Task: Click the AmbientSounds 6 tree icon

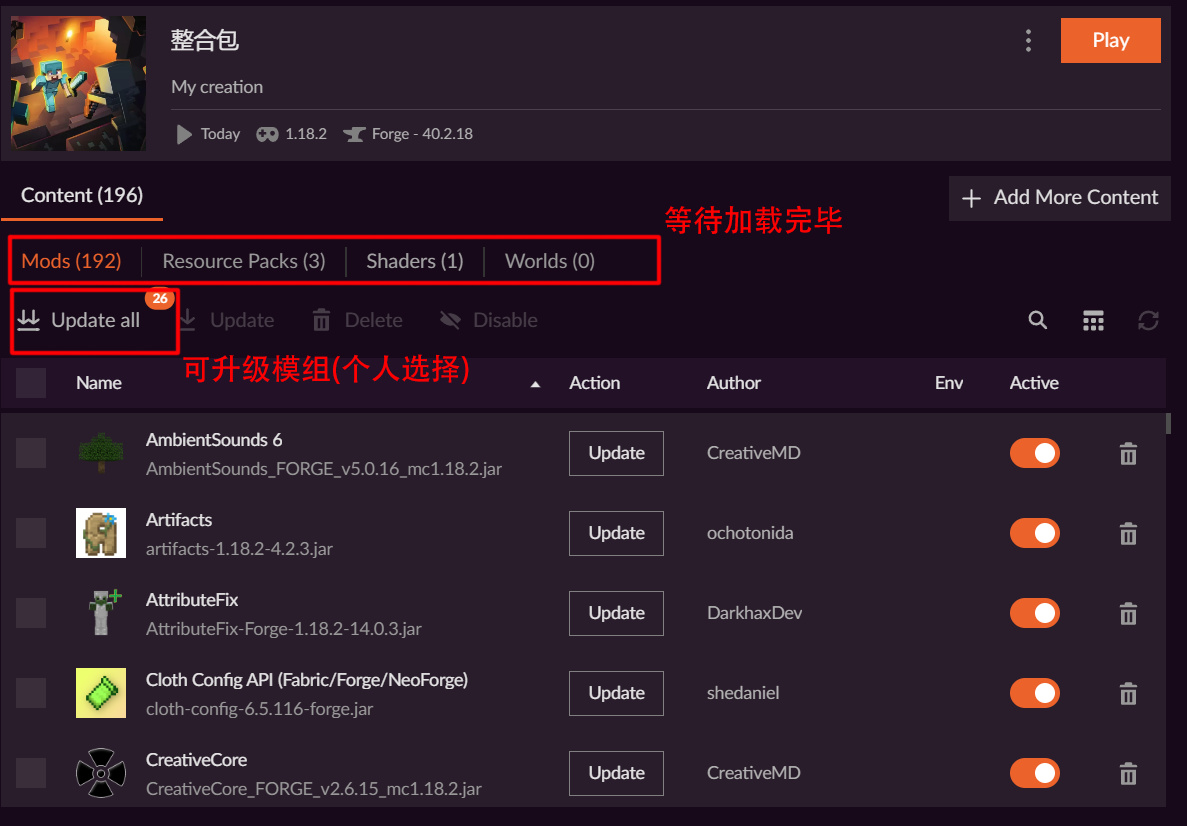Action: 101,453
